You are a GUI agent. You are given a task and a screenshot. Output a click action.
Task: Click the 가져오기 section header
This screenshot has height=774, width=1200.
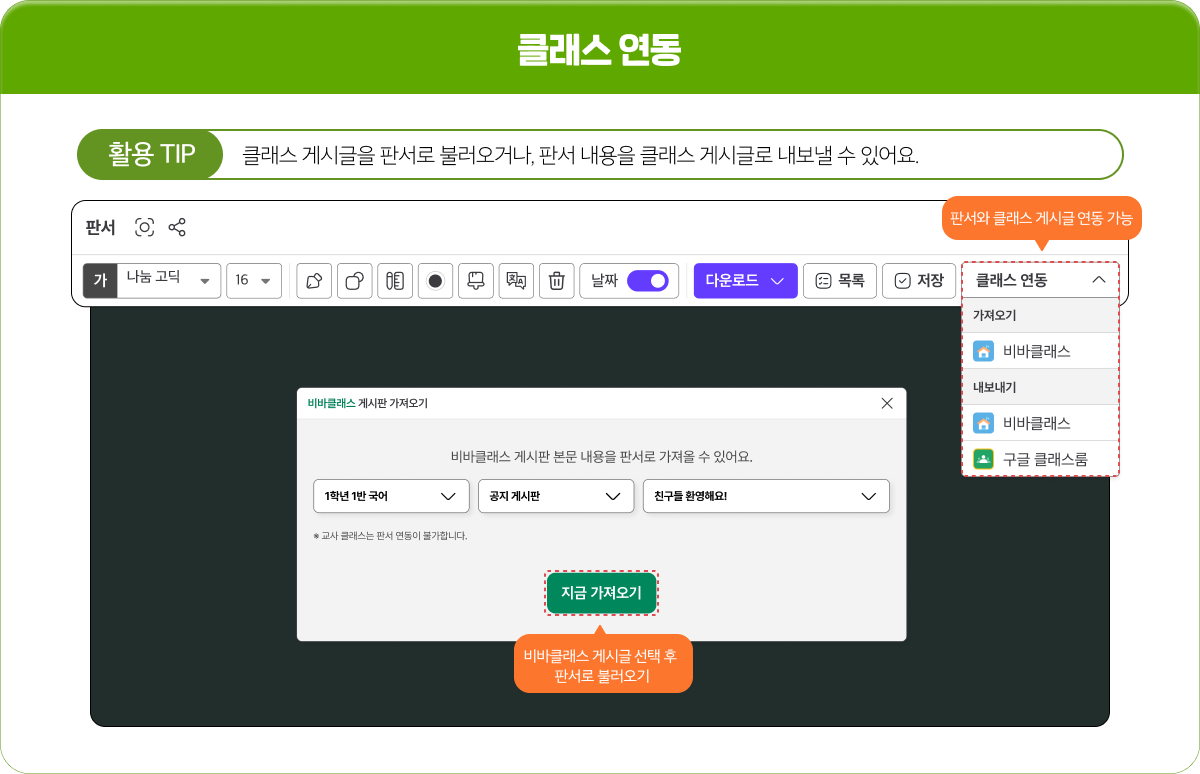(x=1040, y=315)
